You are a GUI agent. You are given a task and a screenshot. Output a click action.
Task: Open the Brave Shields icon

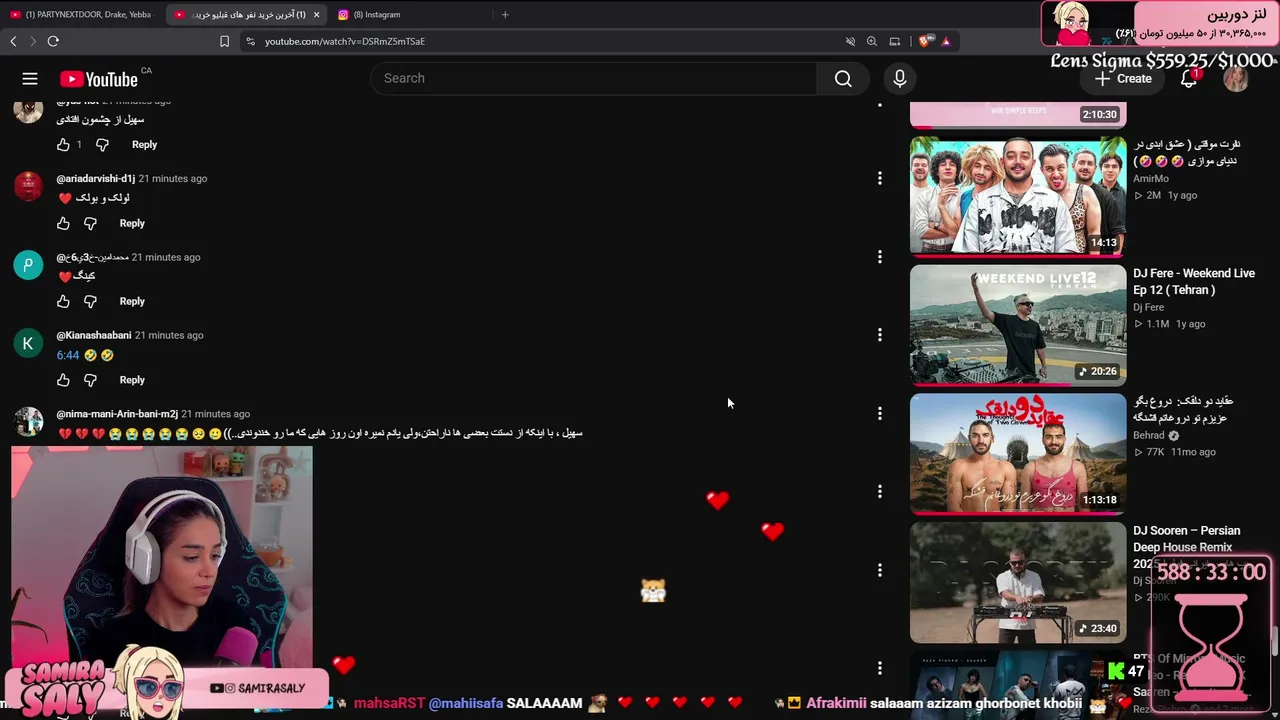pos(925,41)
